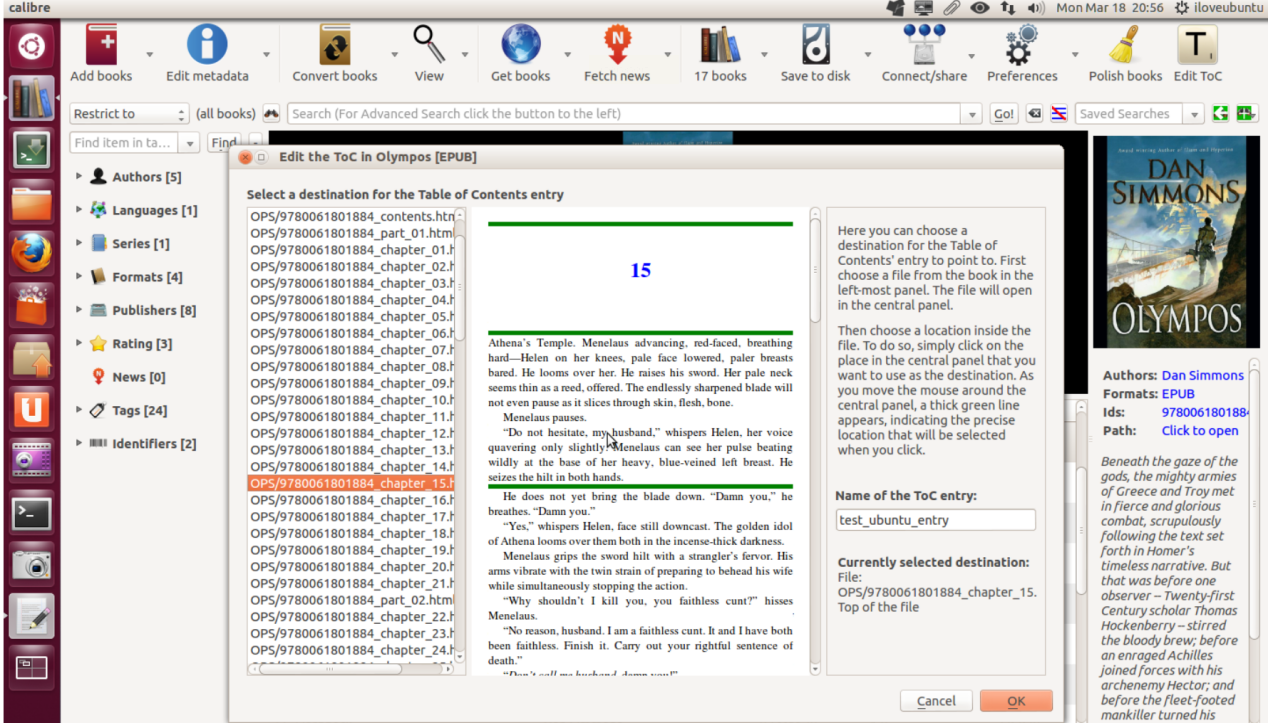Click the Fetch news icon
Image resolution: width=1268 pixels, height=723 pixels.
[x=617, y=46]
